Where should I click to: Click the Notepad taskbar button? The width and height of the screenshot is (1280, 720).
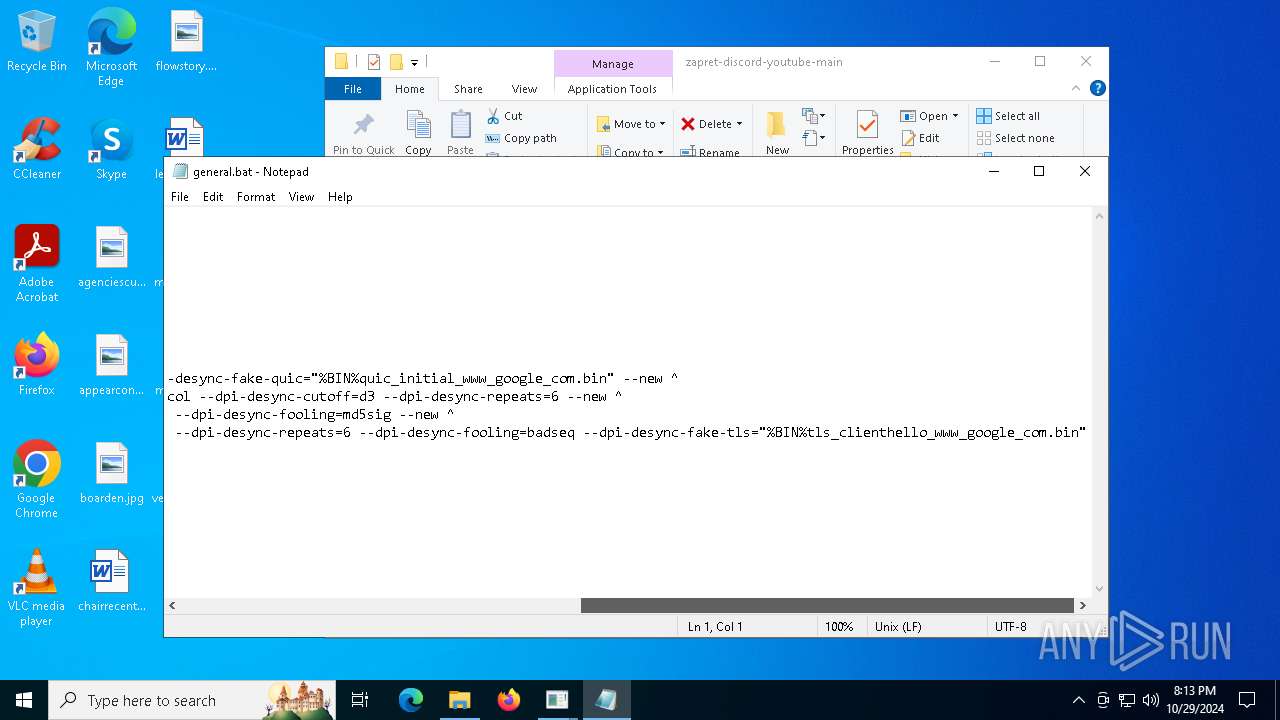[606, 700]
